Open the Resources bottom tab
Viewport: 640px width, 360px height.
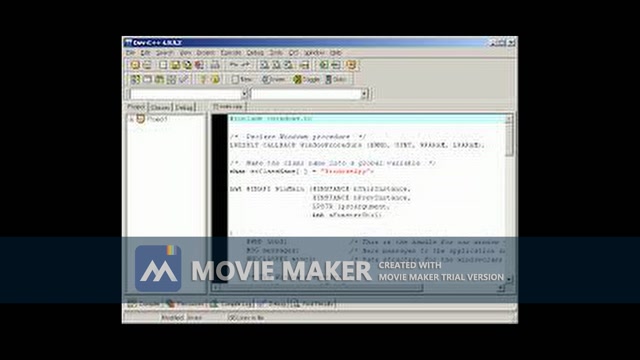pos(186,304)
